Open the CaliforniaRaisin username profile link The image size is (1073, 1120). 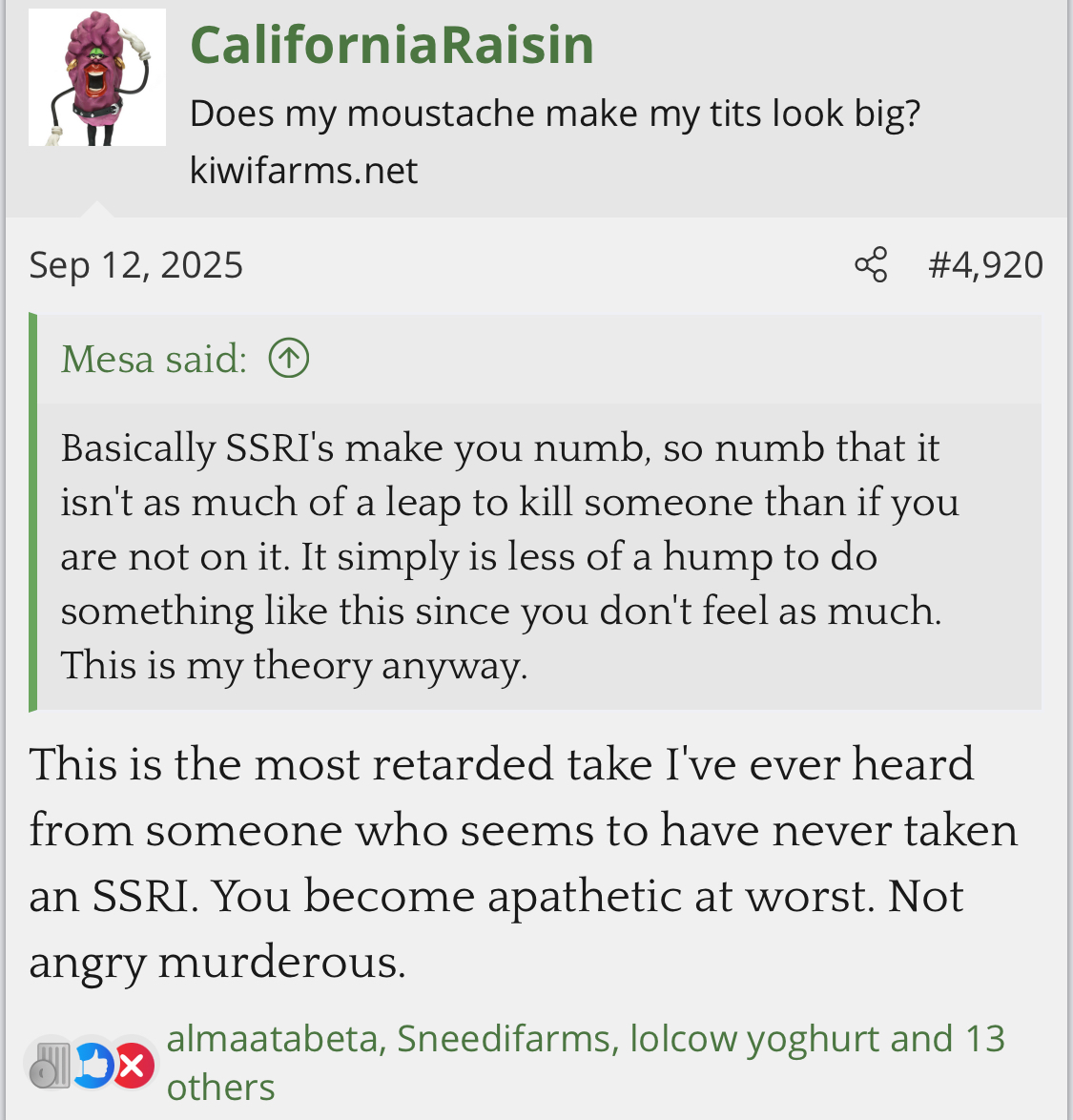click(391, 45)
